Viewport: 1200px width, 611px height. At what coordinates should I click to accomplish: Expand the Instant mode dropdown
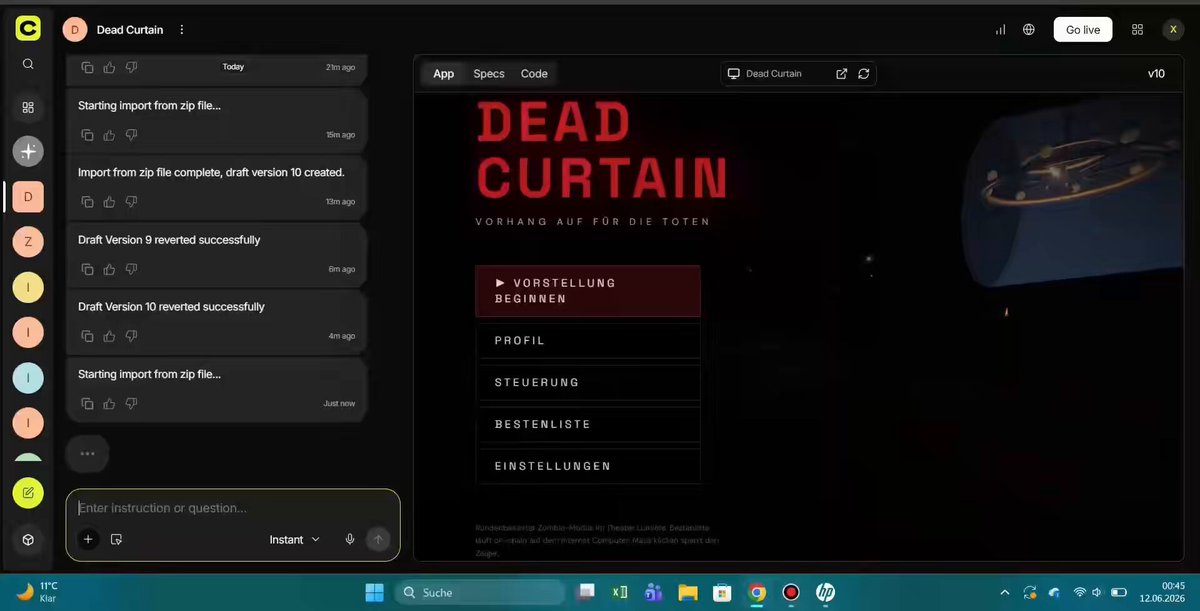(295, 539)
